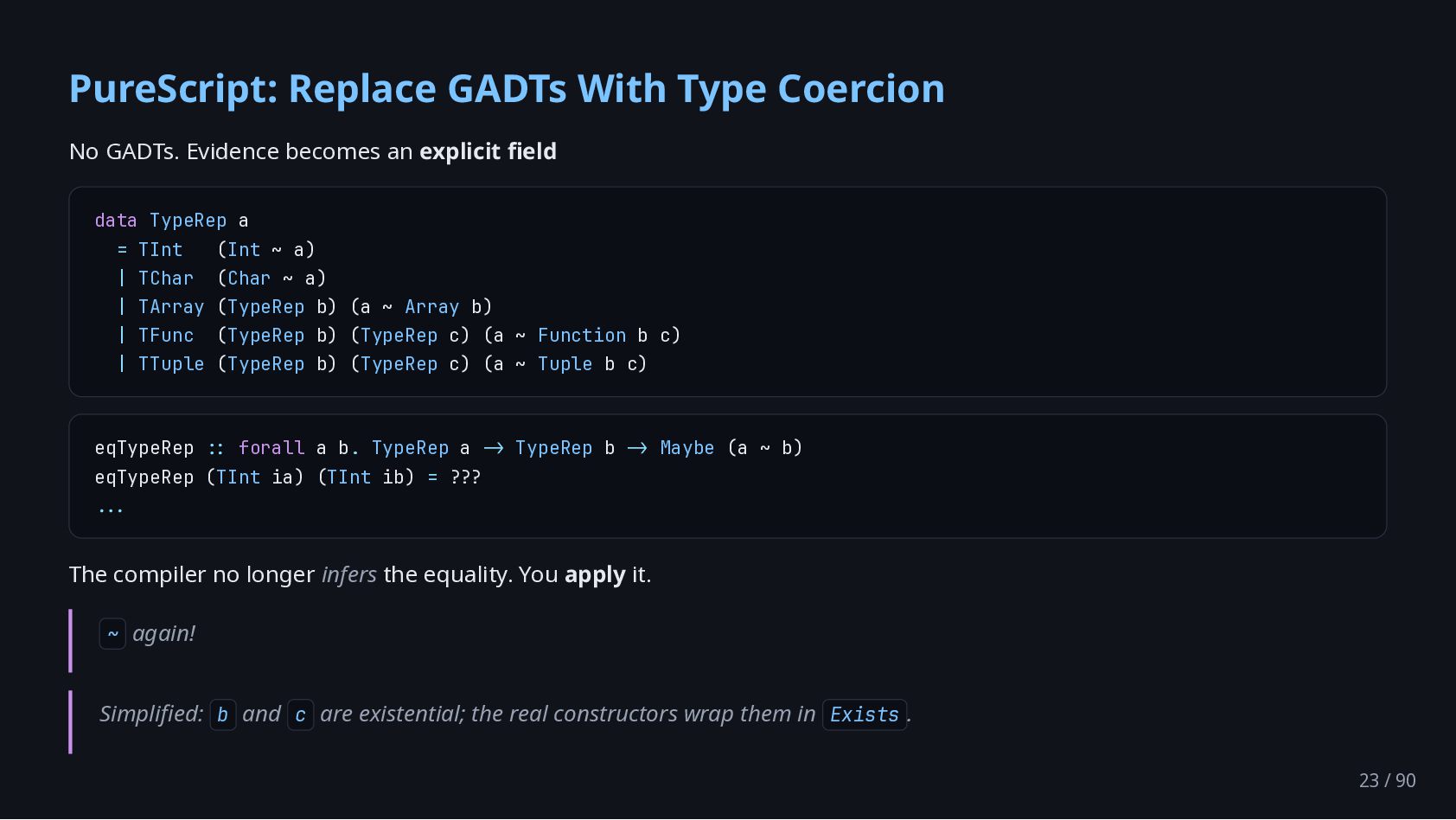
Task: Click the inline b code badge
Action: pos(223,714)
